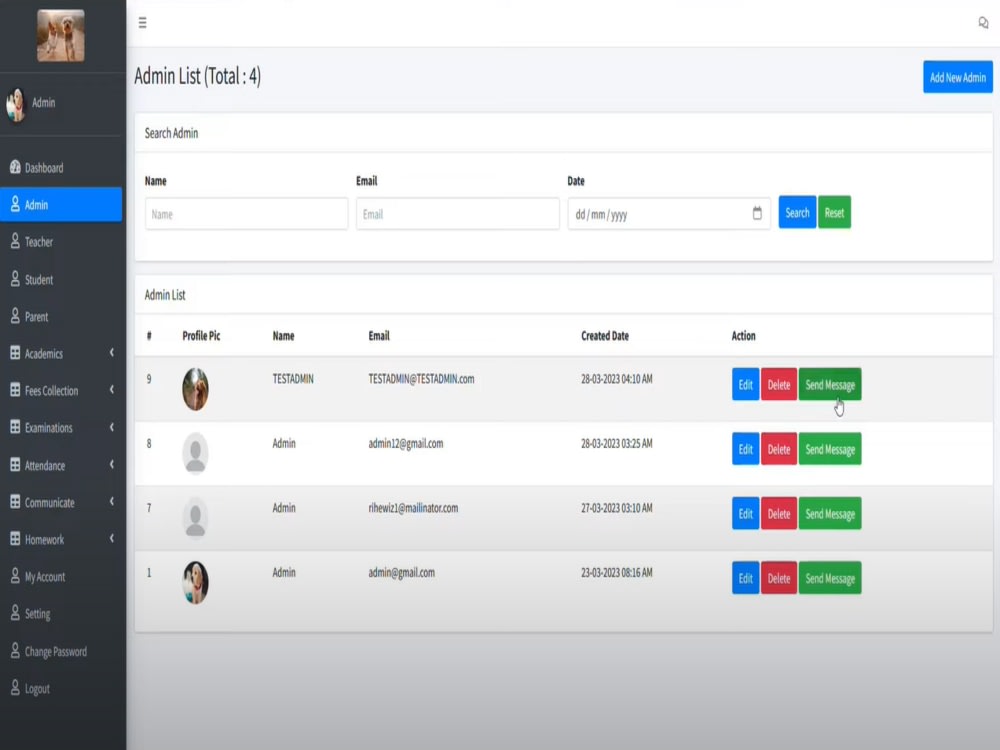
Task: Edit the TESTADMIN admin record
Action: [x=744, y=384]
